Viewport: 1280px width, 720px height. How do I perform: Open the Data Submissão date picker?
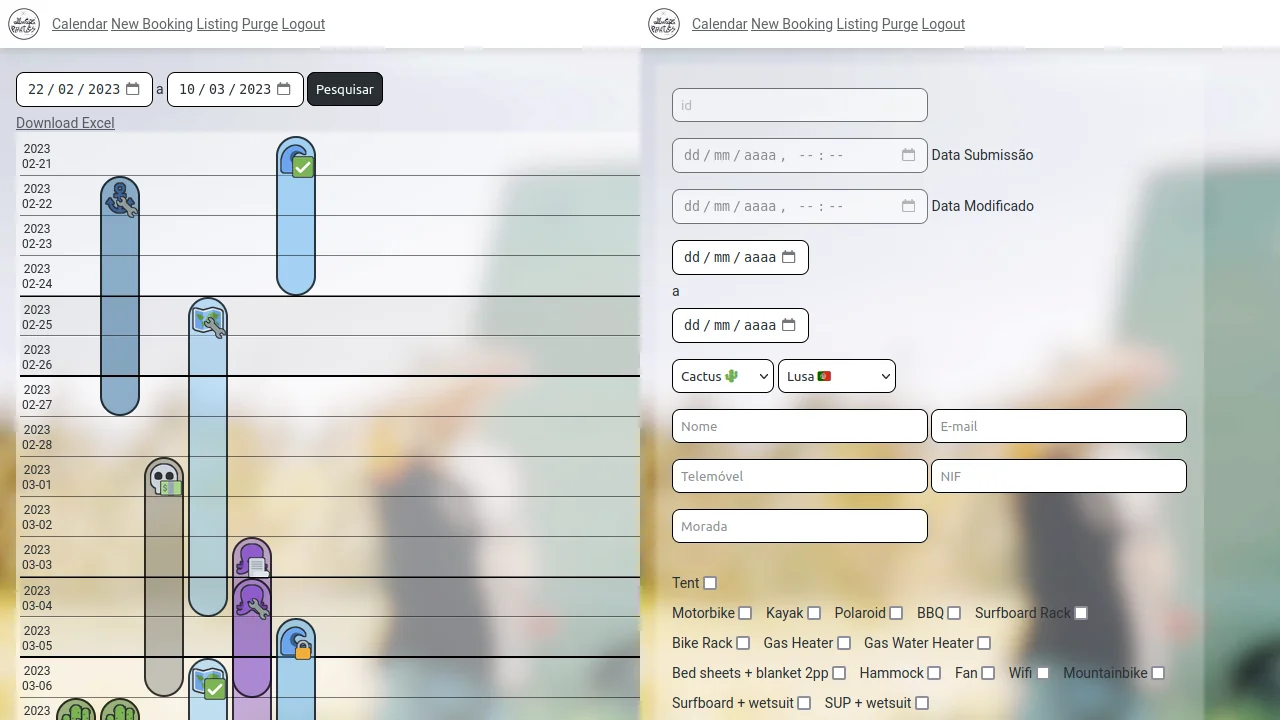pos(908,155)
